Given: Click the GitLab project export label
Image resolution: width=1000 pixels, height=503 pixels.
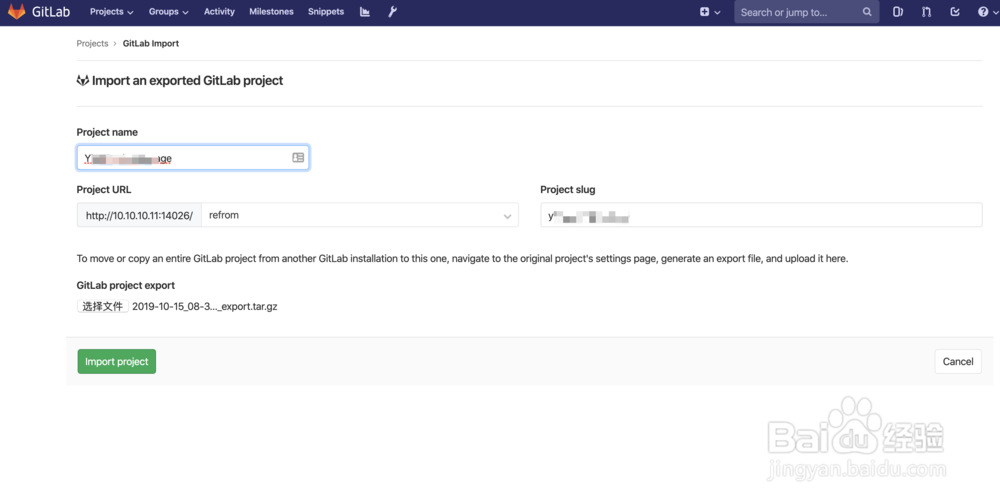Looking at the screenshot, I should (126, 285).
